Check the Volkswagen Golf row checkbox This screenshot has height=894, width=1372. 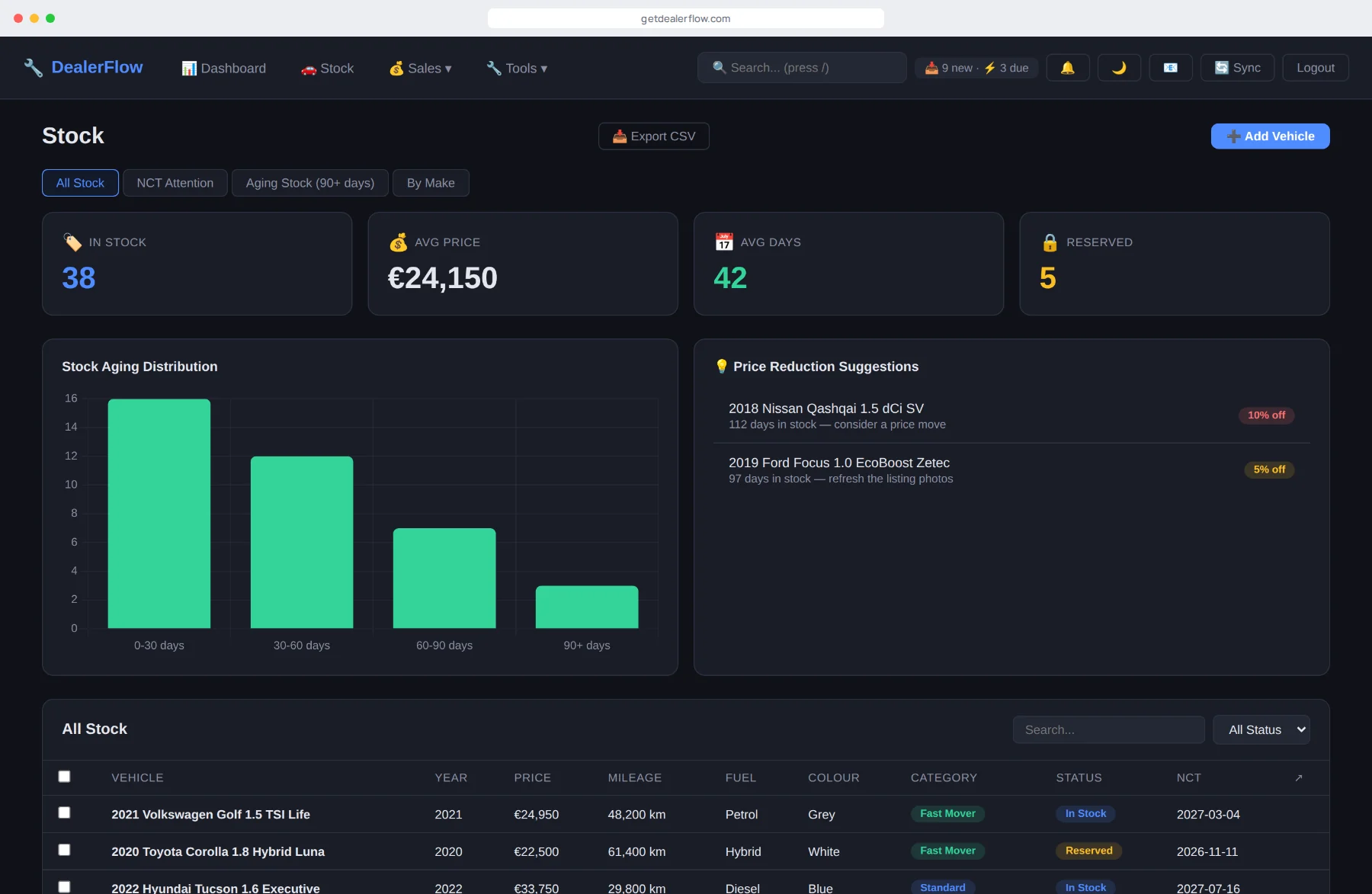click(65, 813)
